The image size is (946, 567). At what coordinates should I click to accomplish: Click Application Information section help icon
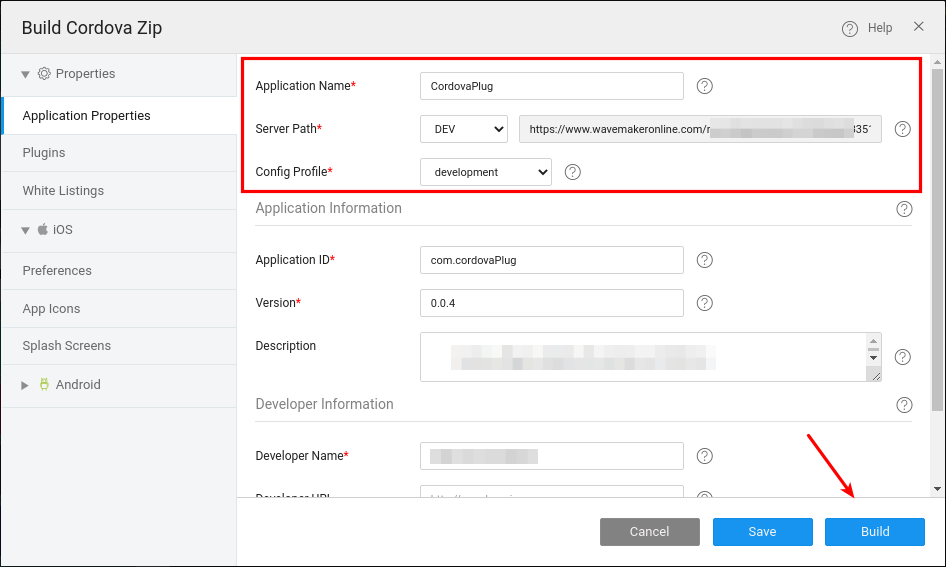[904, 209]
